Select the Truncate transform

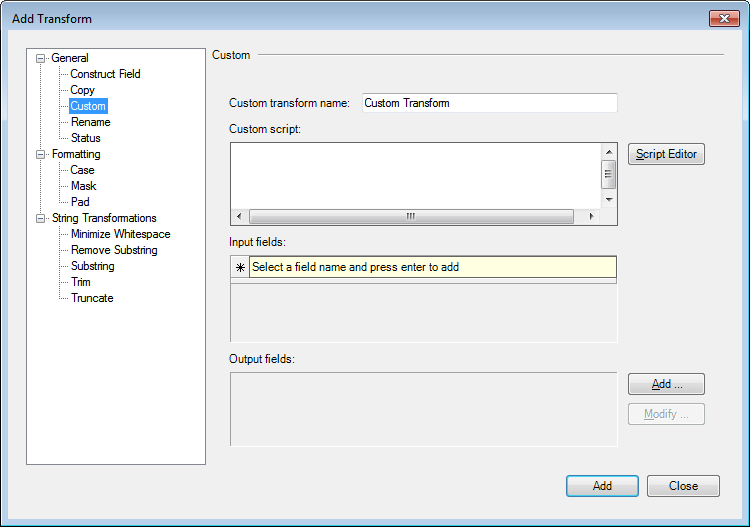92,298
